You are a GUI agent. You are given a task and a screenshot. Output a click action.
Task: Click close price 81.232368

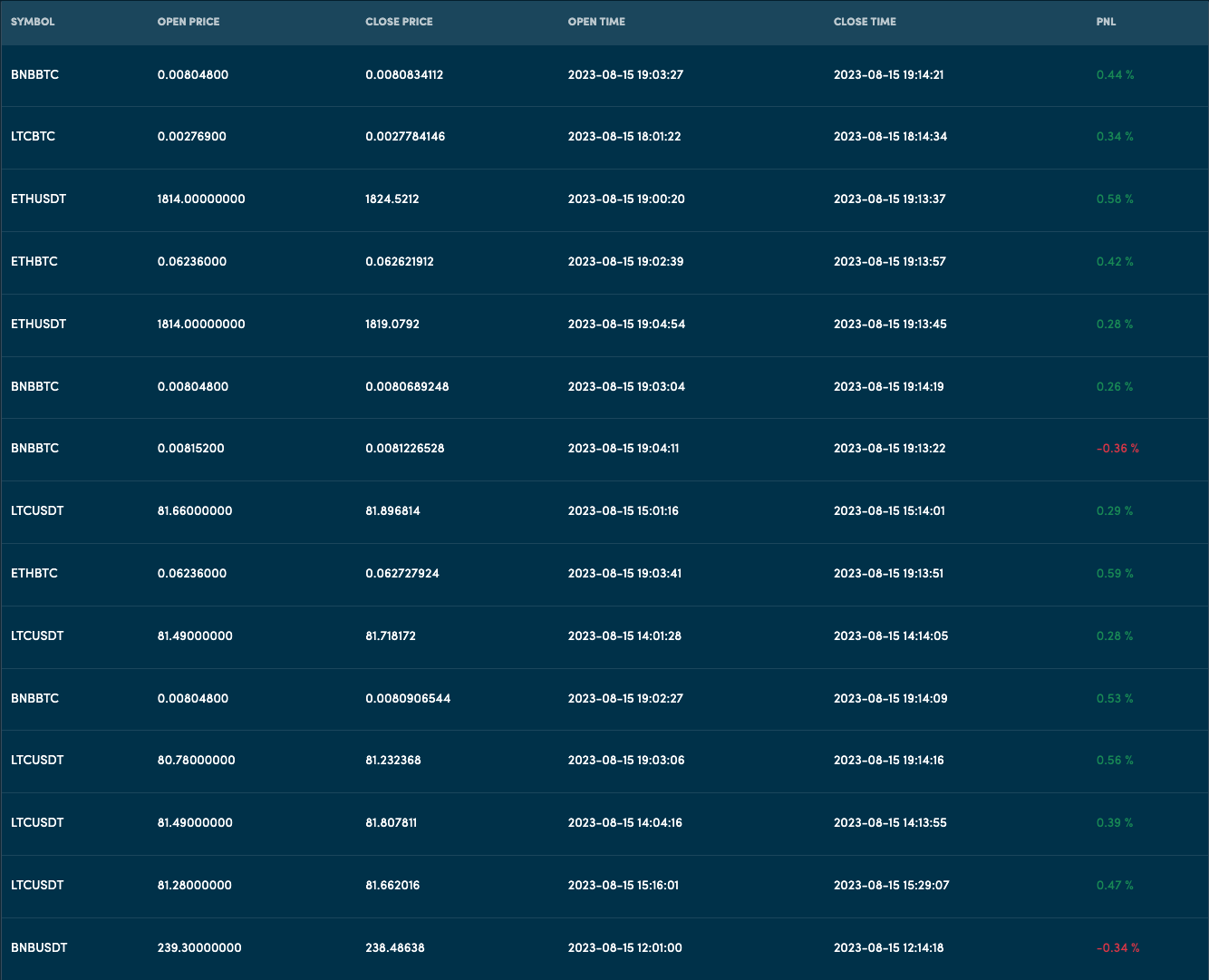393,761
